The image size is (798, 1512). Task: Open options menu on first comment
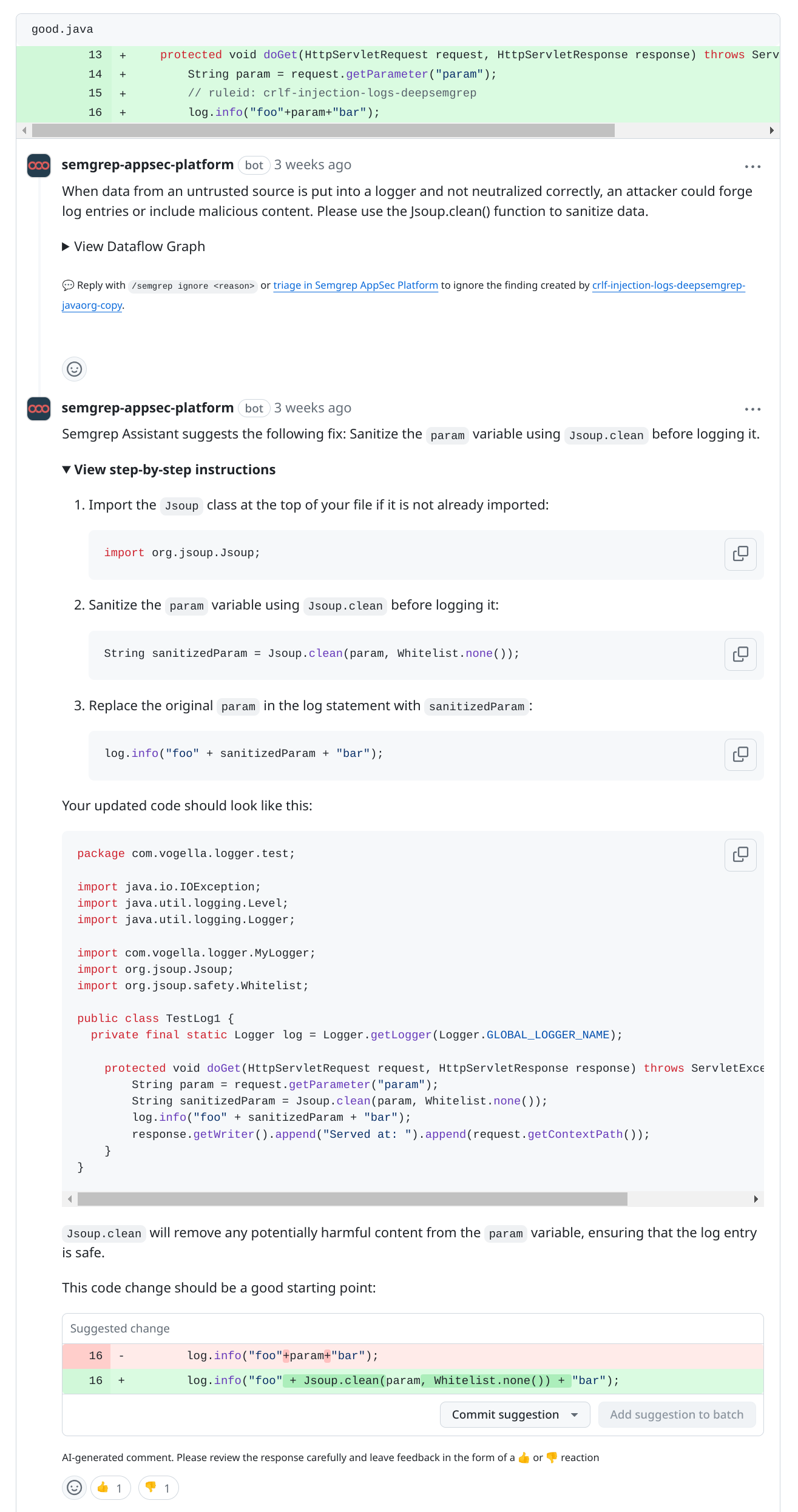point(752,166)
